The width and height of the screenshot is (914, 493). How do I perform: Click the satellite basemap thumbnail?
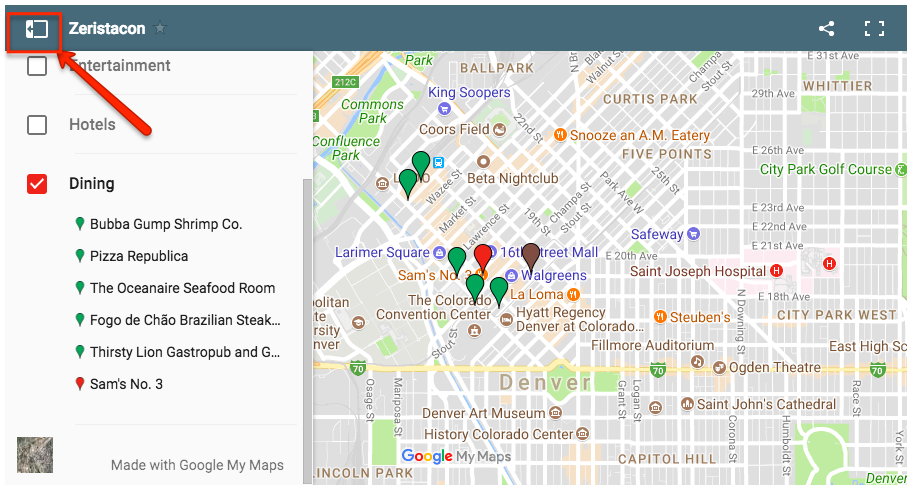[x=35, y=455]
